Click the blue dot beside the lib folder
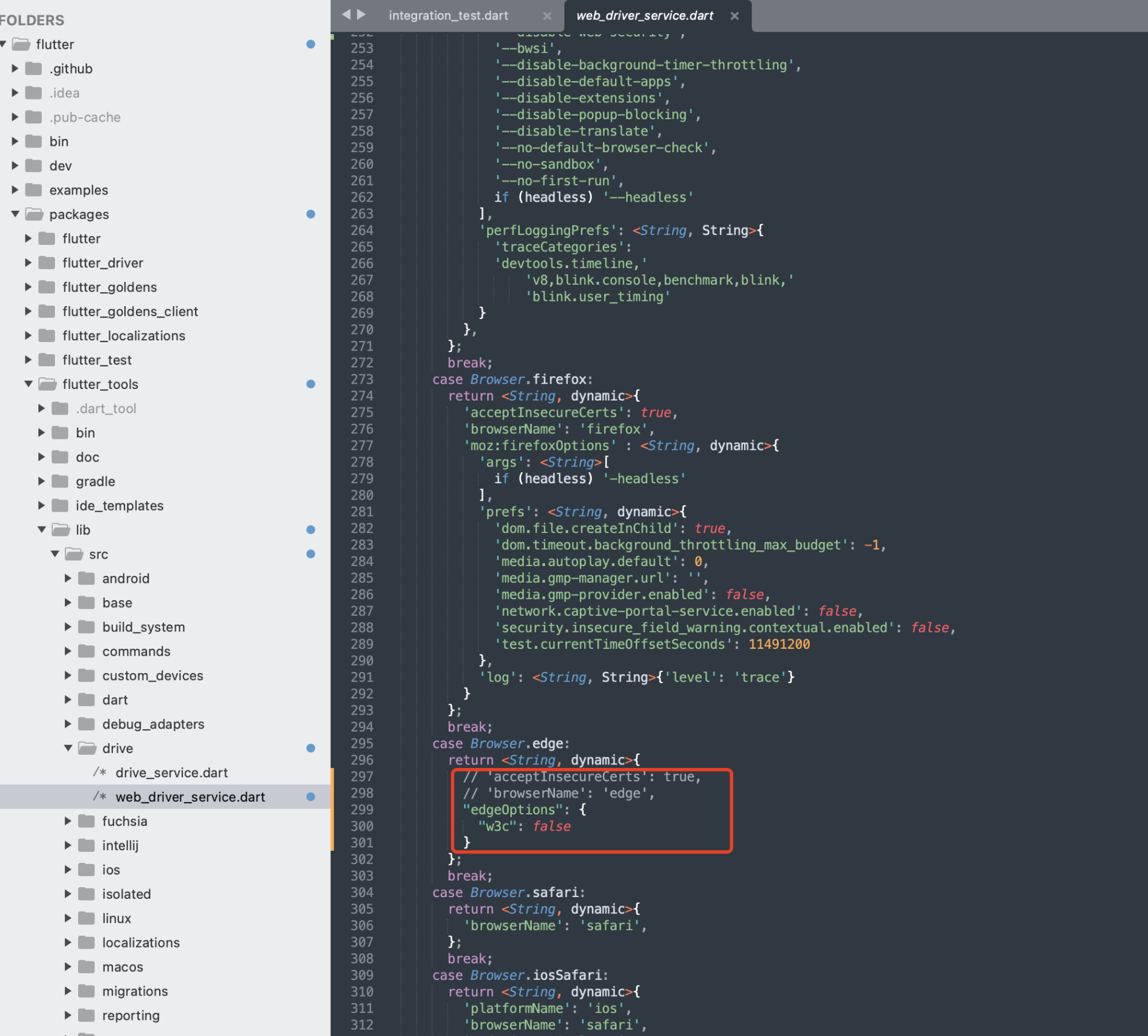The height and width of the screenshot is (1036, 1148). pyautogui.click(x=311, y=530)
